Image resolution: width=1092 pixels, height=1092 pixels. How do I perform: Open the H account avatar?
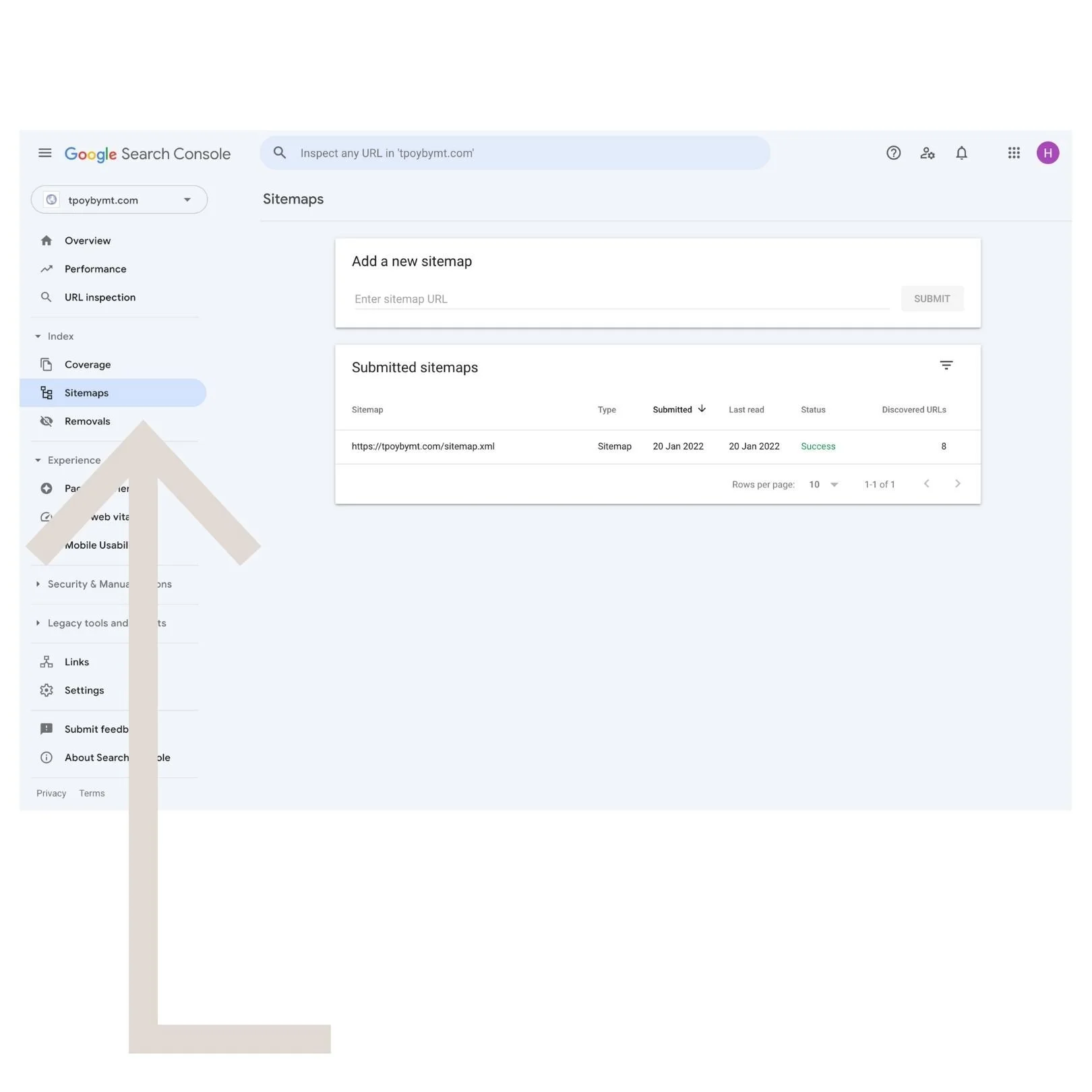(1048, 153)
